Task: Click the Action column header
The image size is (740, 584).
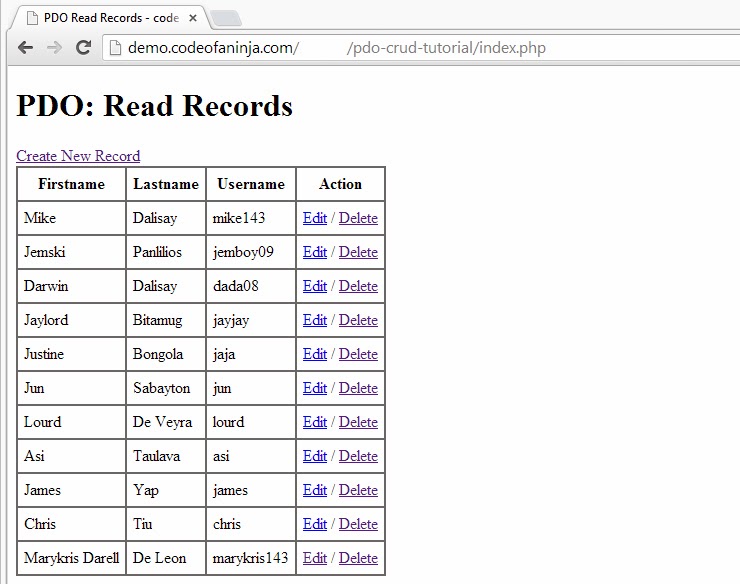Action: click(340, 184)
